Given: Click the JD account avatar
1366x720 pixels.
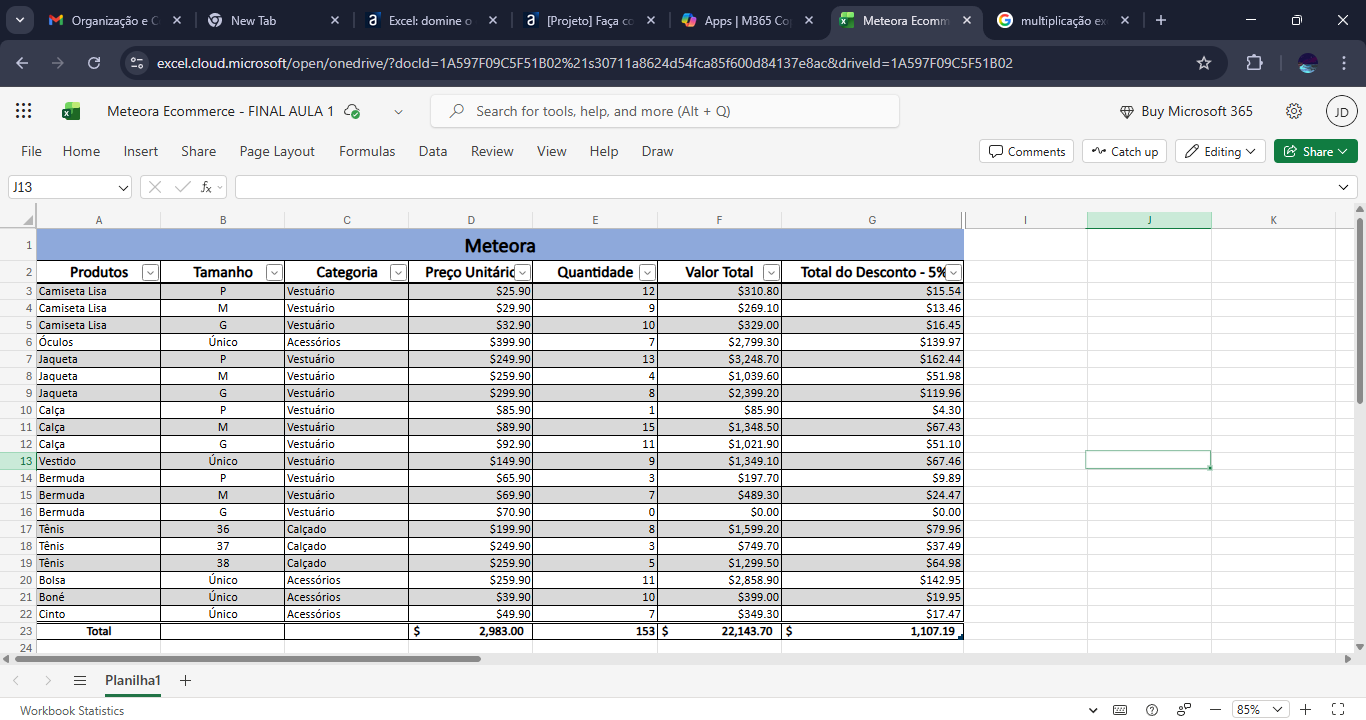Looking at the screenshot, I should [x=1341, y=111].
